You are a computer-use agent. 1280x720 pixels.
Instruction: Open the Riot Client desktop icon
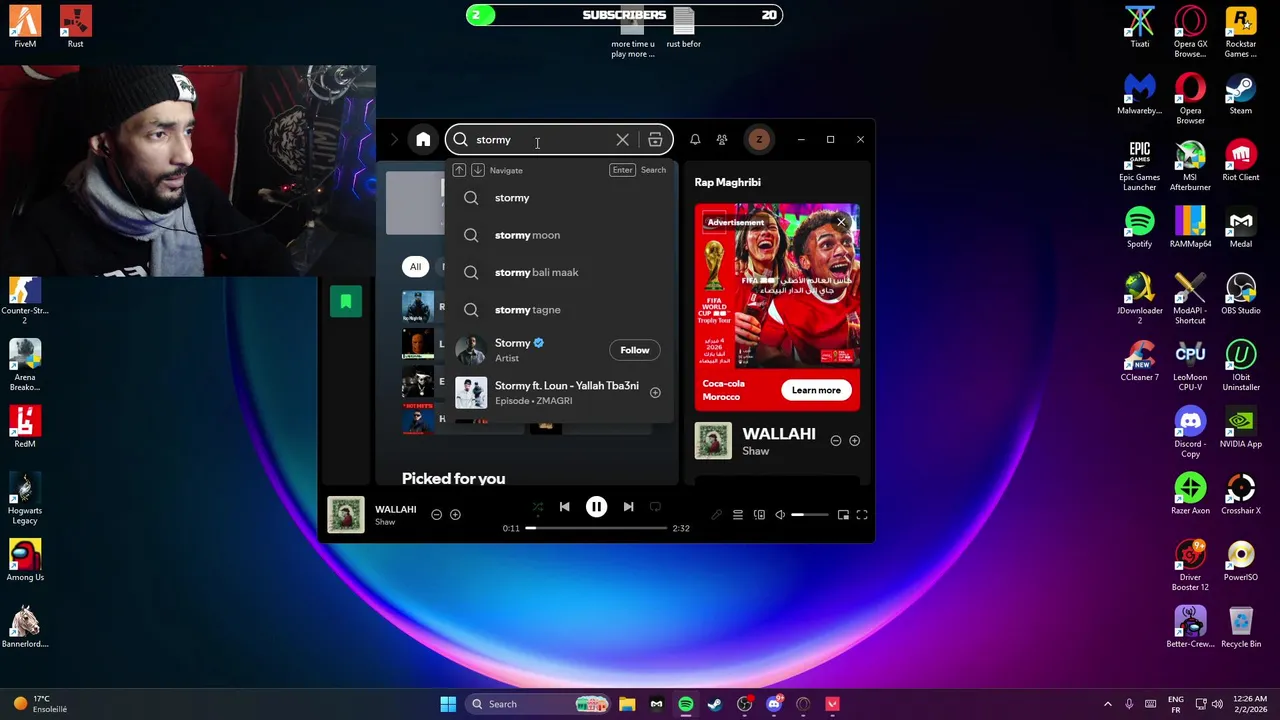click(1241, 162)
